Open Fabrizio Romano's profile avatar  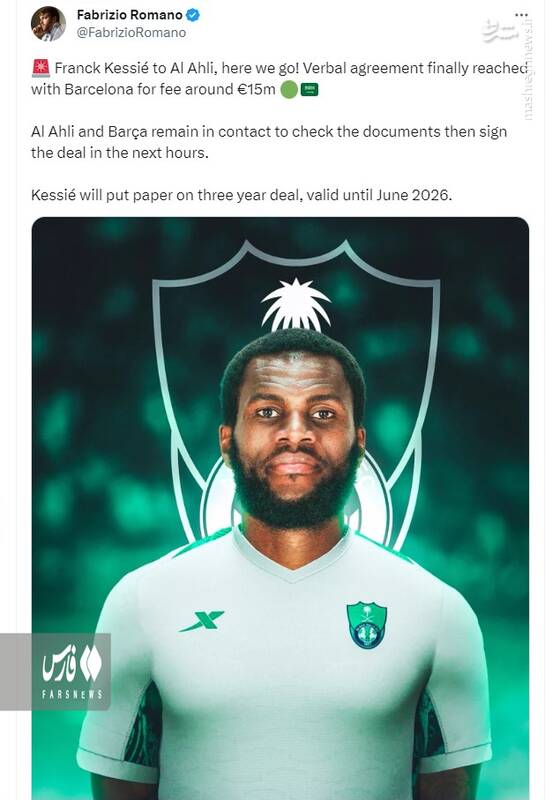click(x=48, y=23)
